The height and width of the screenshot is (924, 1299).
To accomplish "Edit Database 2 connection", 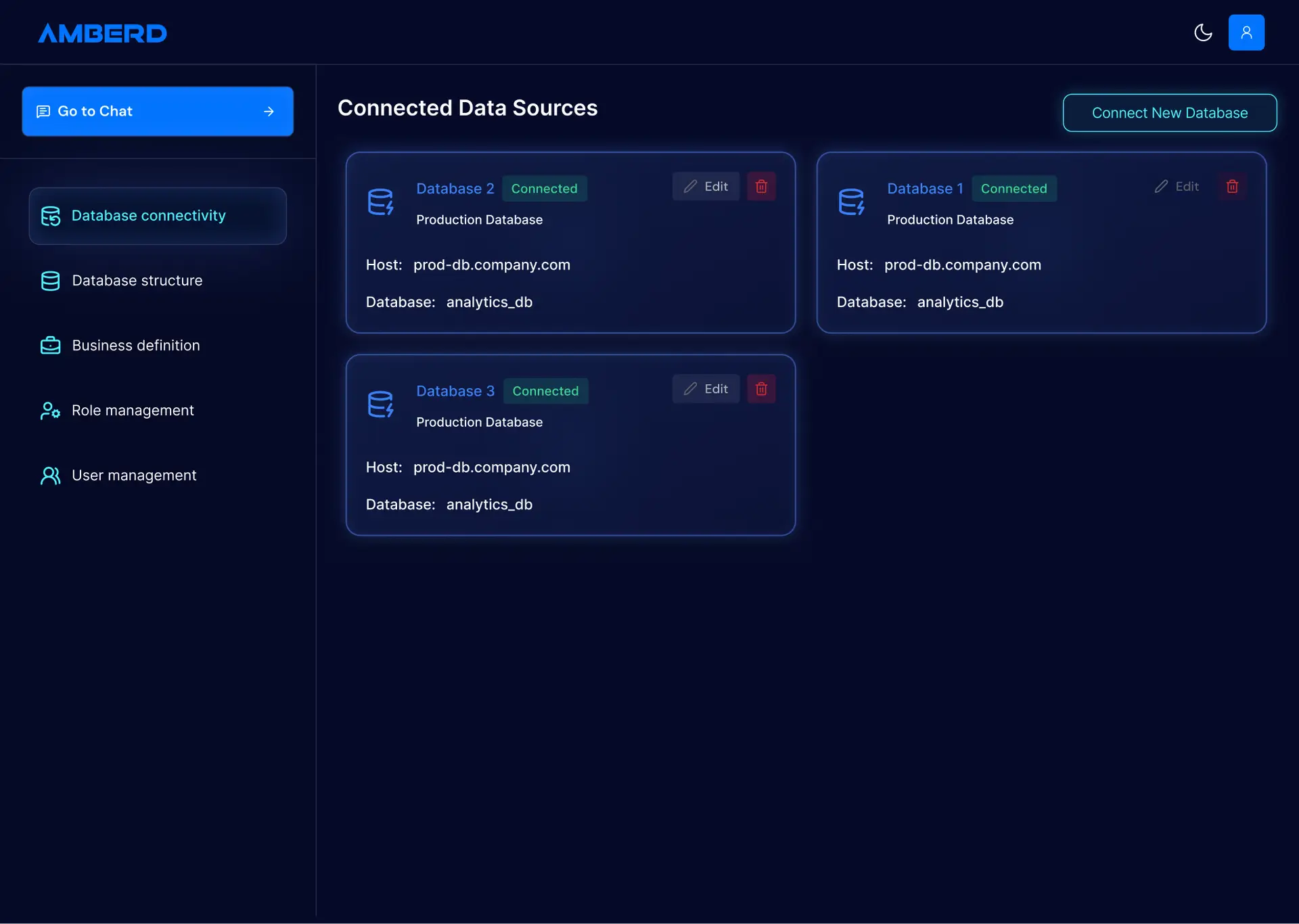I will [x=706, y=187].
